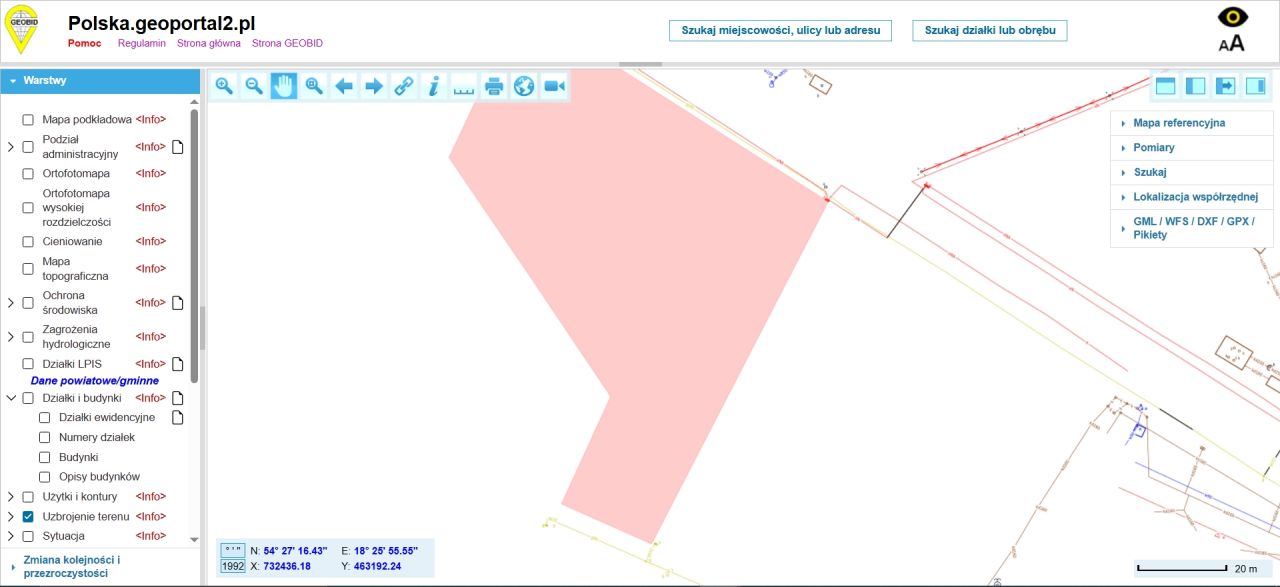Image resolution: width=1280 pixels, height=587 pixels.
Task: Expand the Podział administracyjny tree node
Action: pos(11,147)
